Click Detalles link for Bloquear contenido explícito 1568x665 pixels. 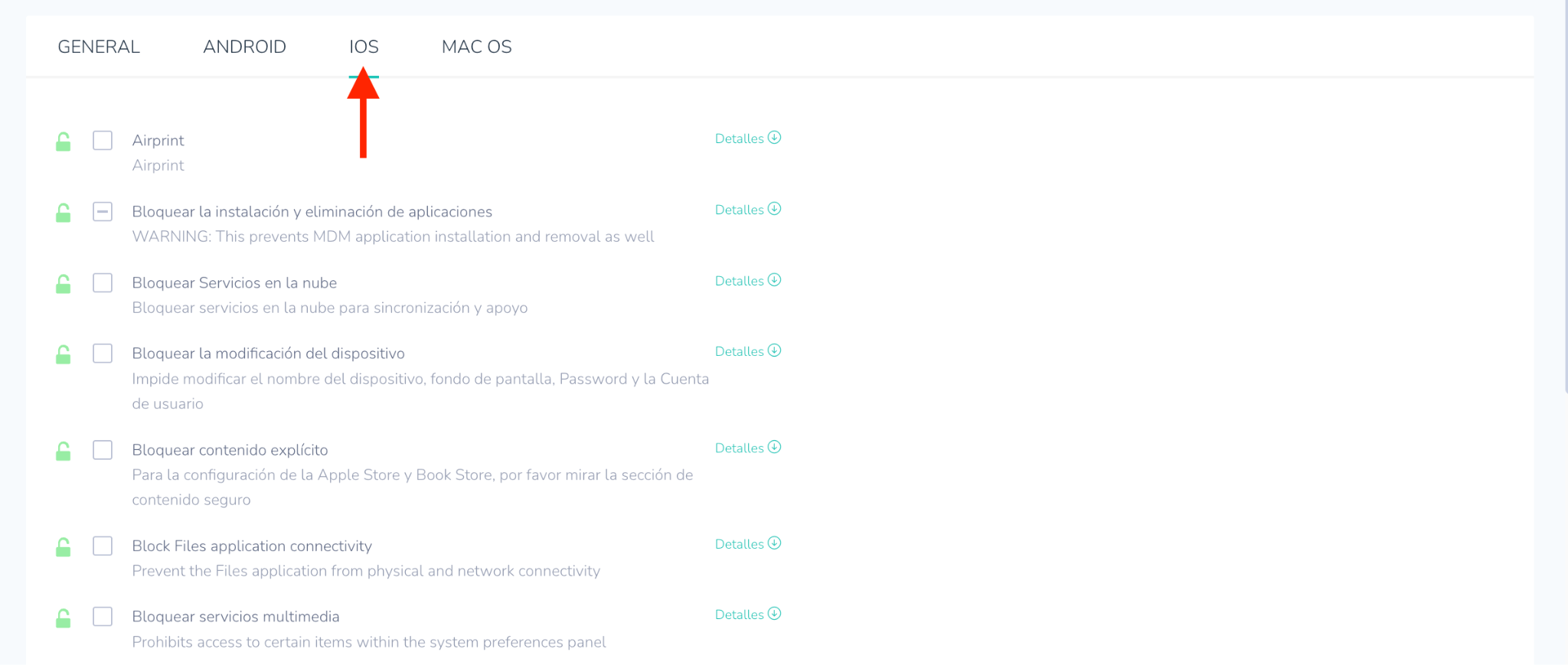point(740,448)
